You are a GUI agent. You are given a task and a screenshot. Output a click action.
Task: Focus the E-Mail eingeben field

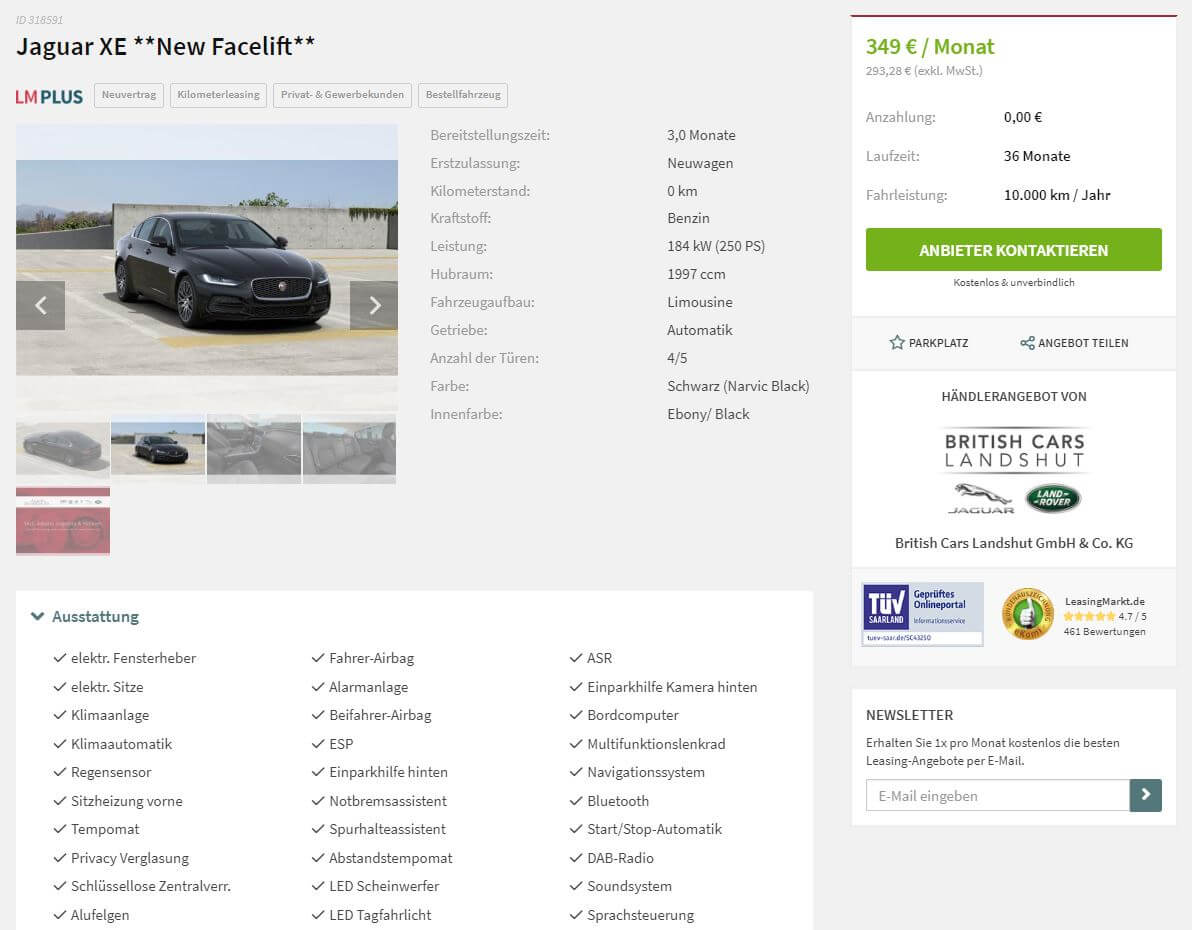click(997, 795)
